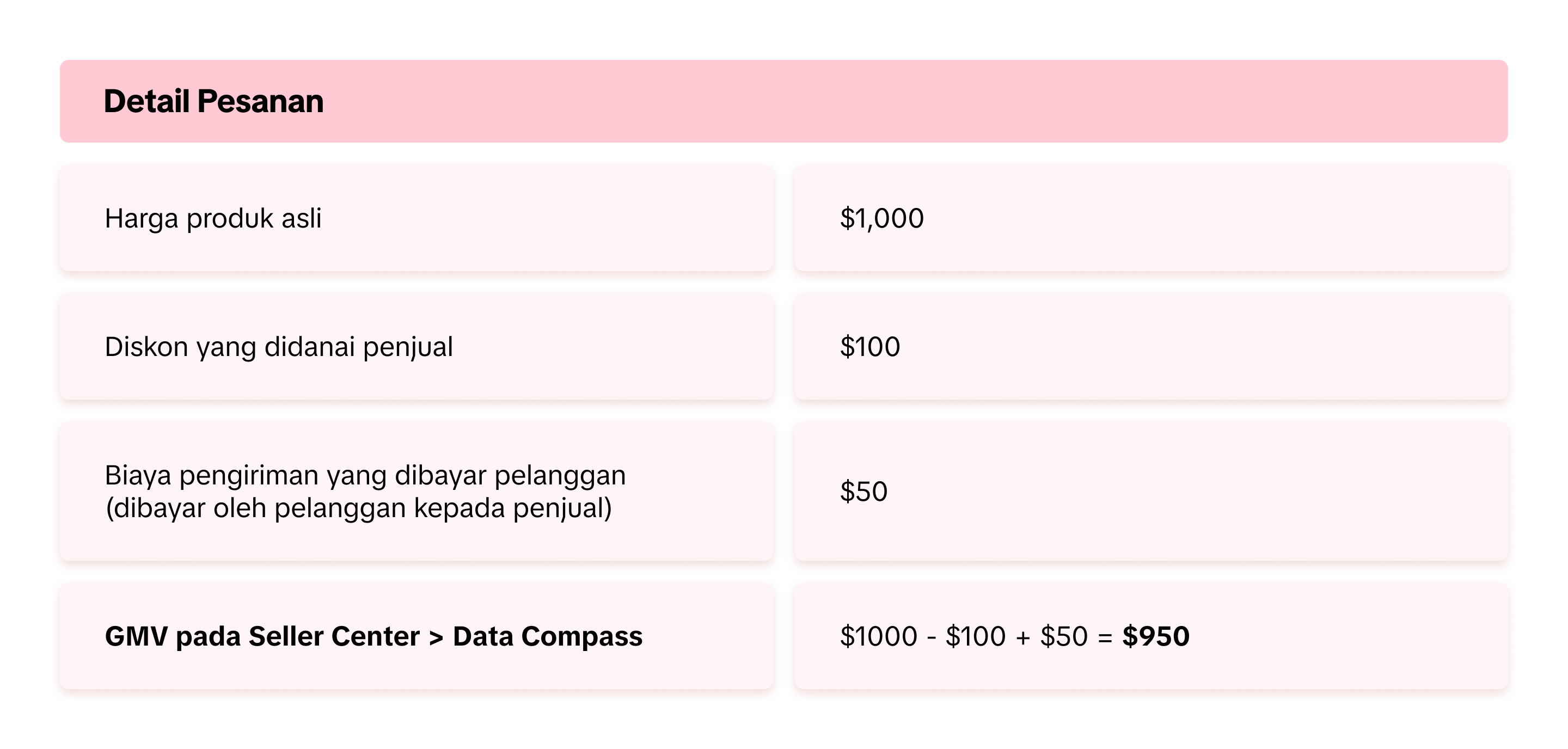The image size is (1568, 749).
Task: Click the $1,000 original price value
Action: point(881,218)
